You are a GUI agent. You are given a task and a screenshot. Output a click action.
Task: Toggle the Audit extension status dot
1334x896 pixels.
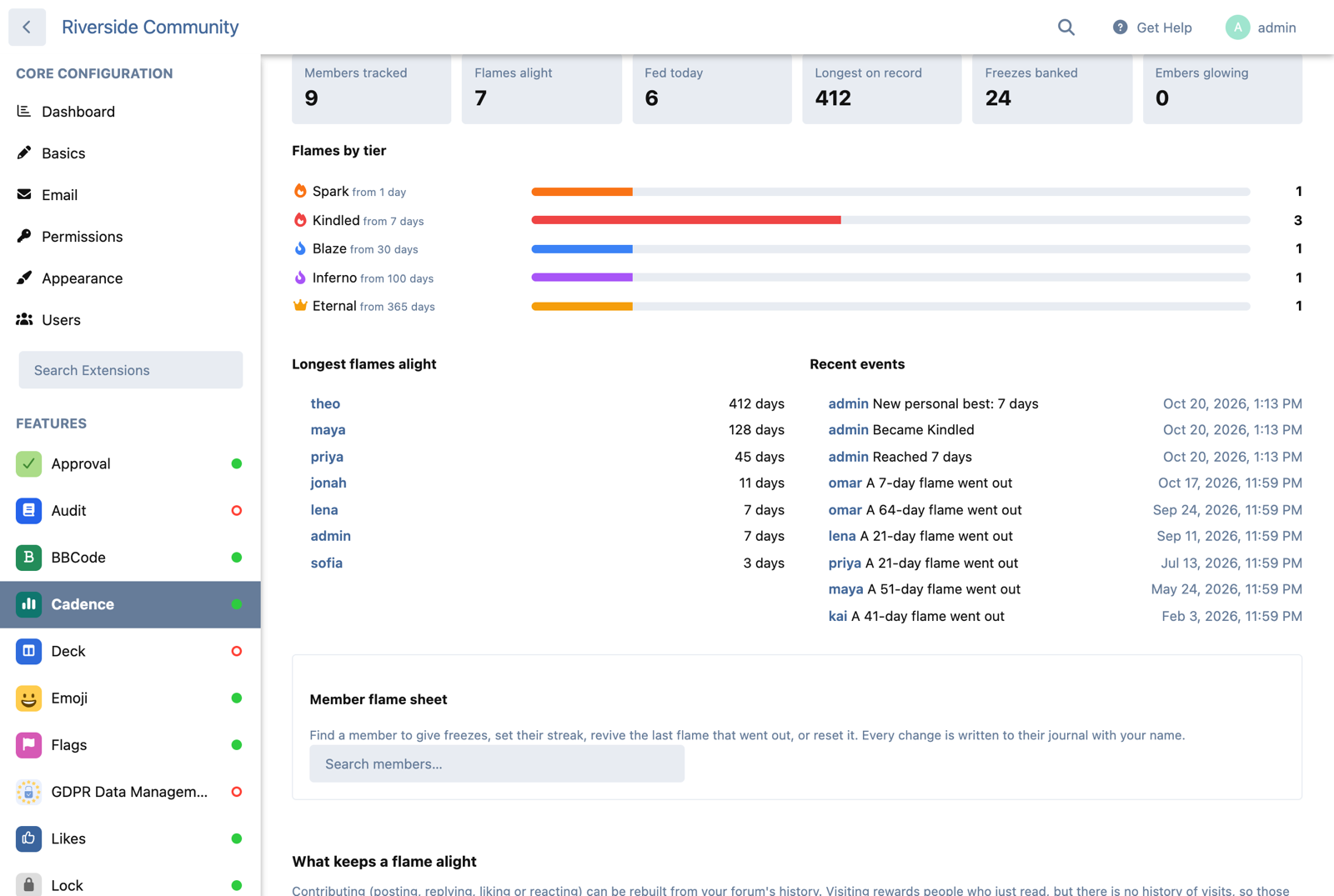point(237,510)
